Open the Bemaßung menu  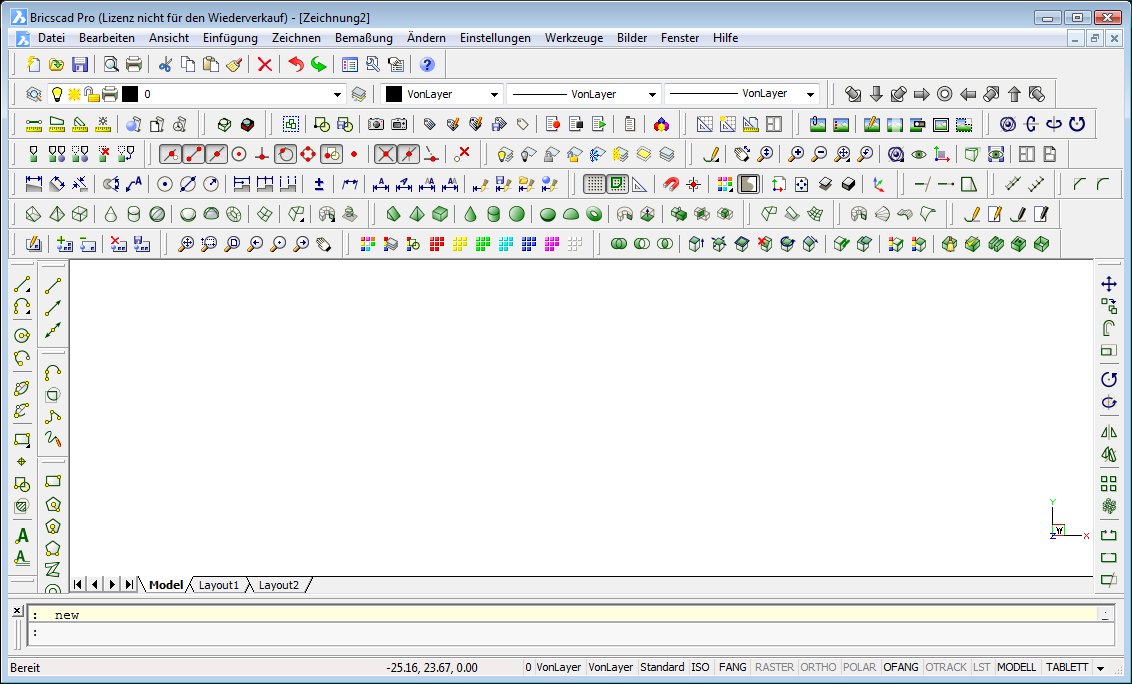click(364, 38)
